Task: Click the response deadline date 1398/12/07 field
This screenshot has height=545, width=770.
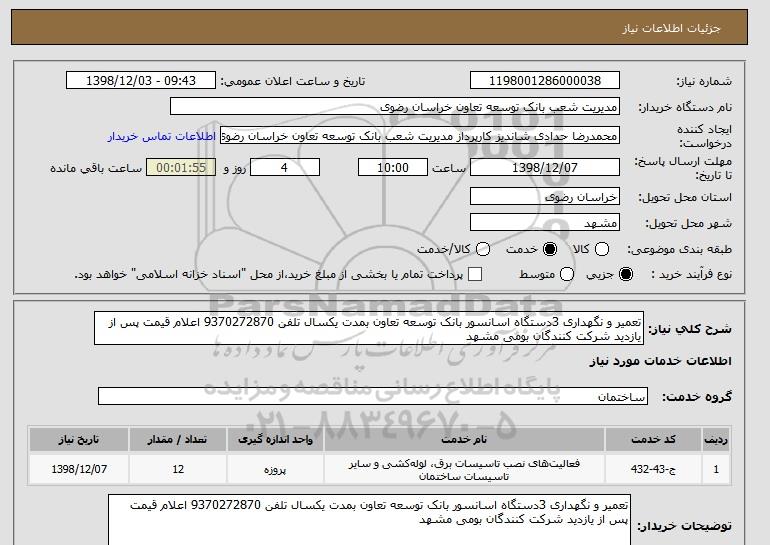Action: click(545, 167)
